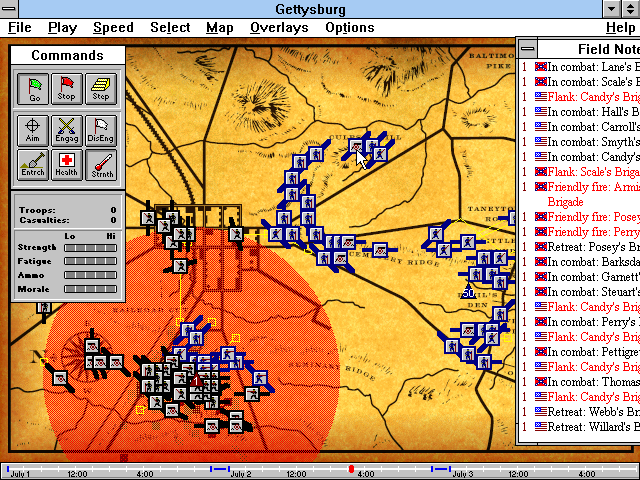Click 'In combat: Thomas' field note
The width and height of the screenshot is (640, 480).
580,382
